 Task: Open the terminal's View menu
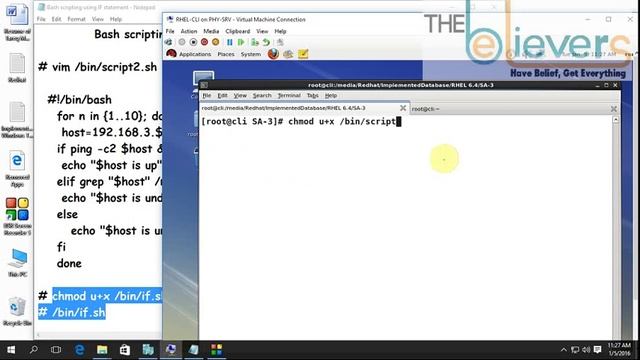[240, 96]
